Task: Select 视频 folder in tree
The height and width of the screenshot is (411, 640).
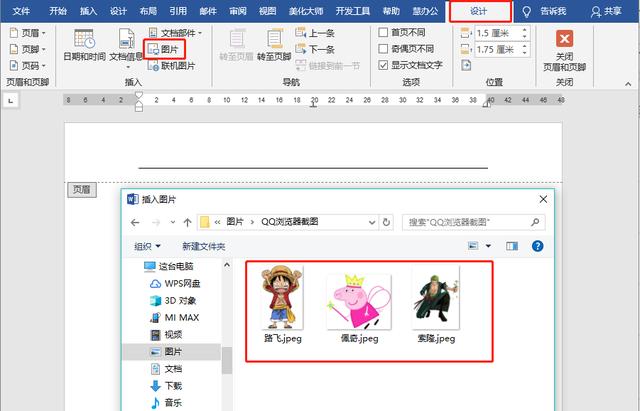Action: tap(166, 335)
